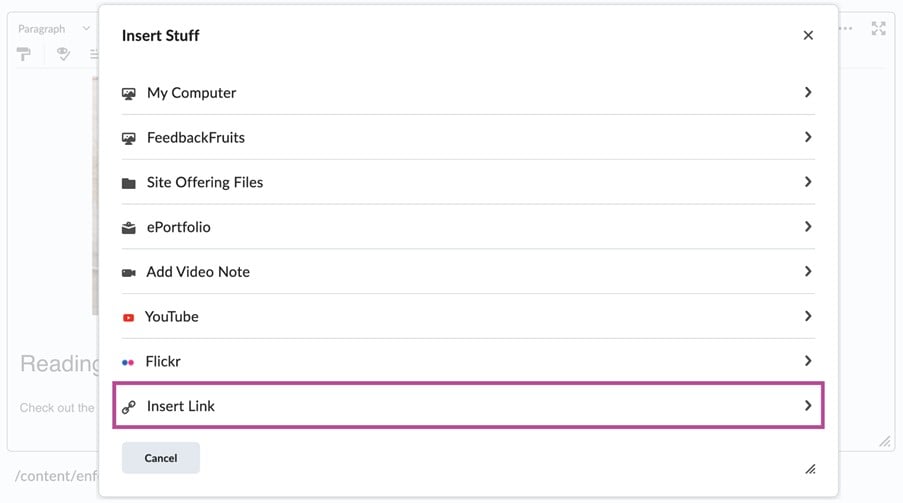Expand the My Computer option chevron

(x=808, y=92)
